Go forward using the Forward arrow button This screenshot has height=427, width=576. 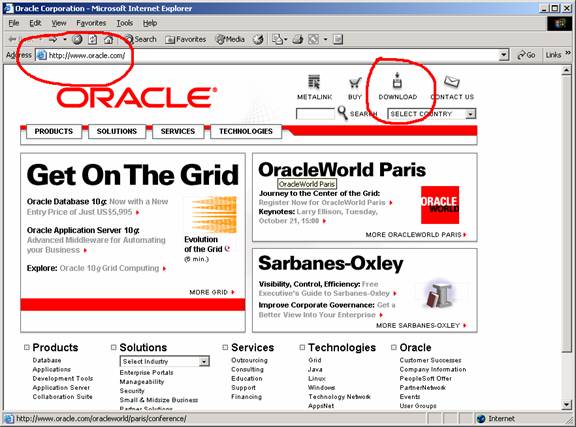pos(53,39)
